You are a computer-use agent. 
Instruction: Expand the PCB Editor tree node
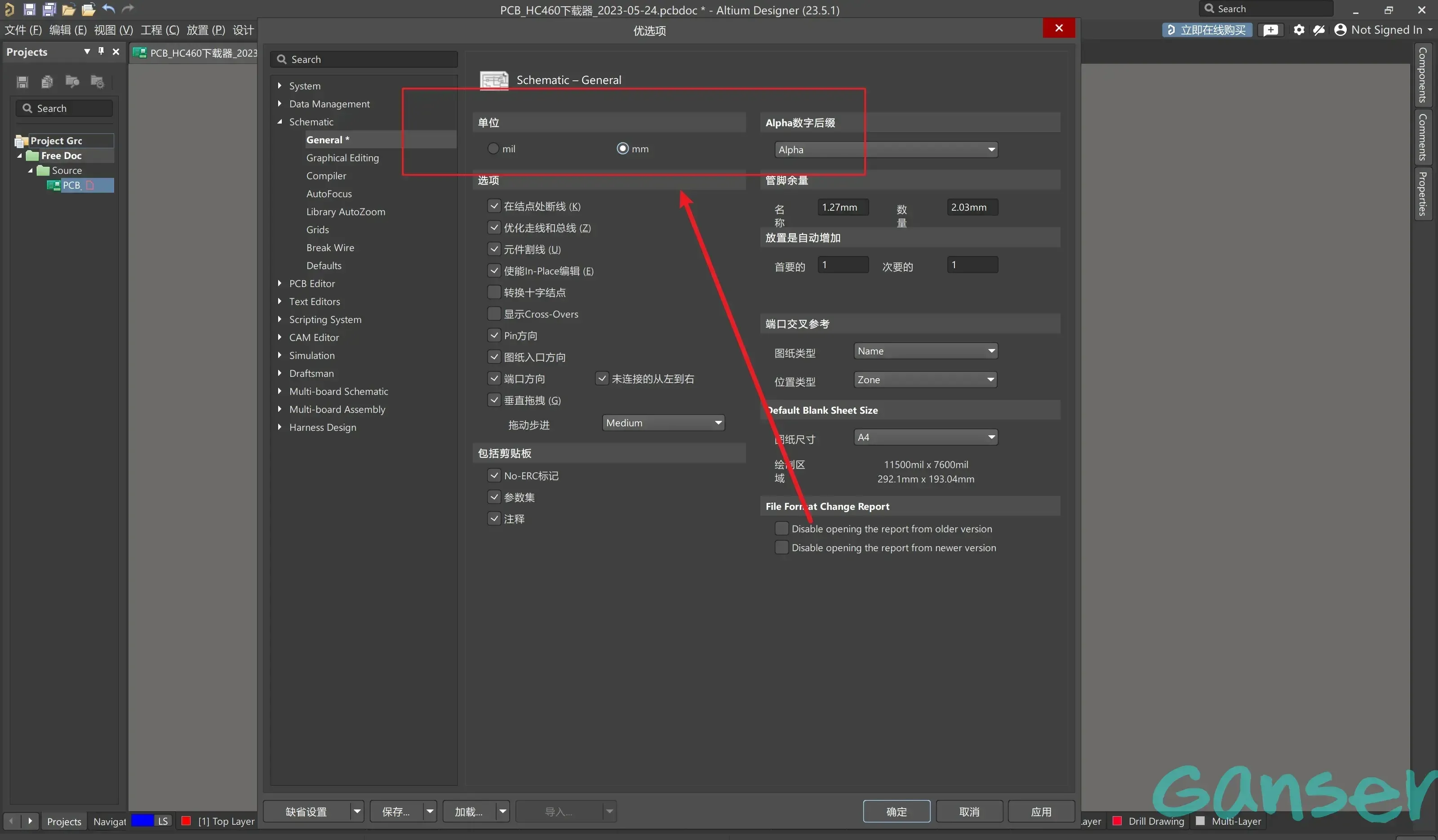pos(280,283)
